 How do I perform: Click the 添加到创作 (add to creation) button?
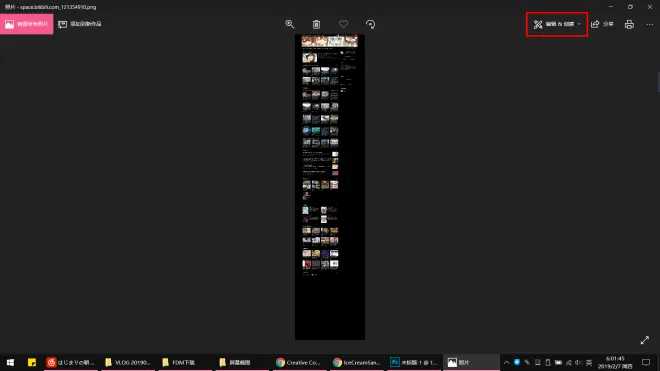click(x=80, y=24)
